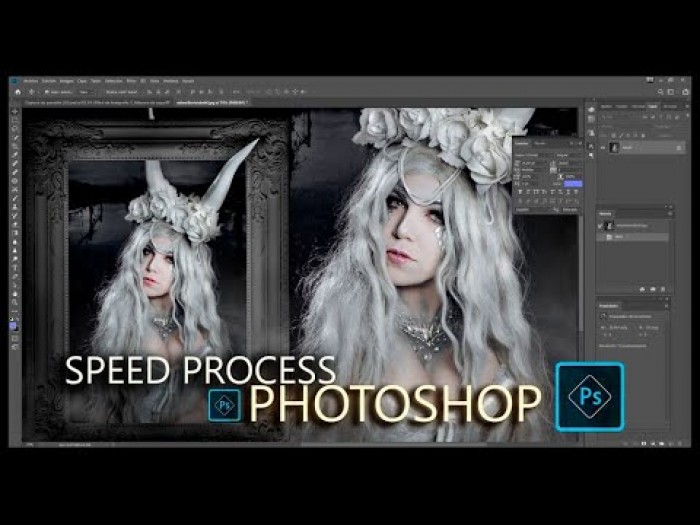
Task: Align top edges in options bar
Action: (192, 92)
